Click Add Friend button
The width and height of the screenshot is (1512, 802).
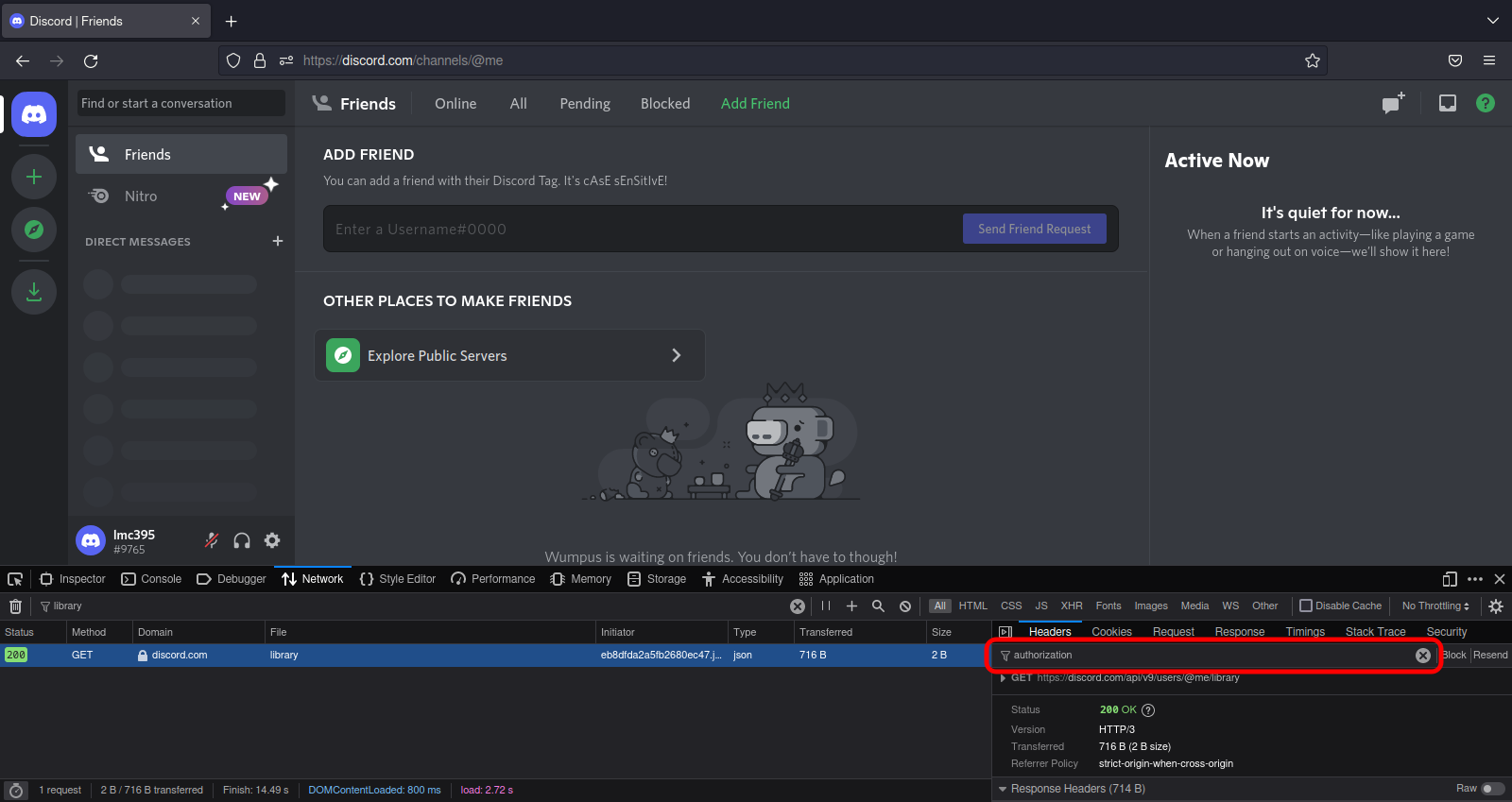755,104
